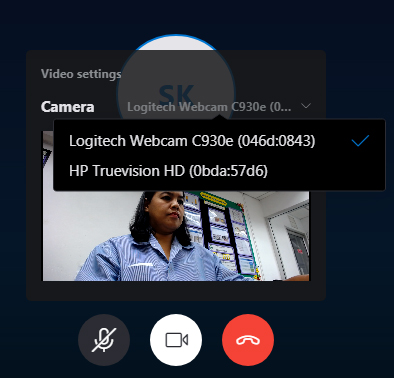Click the blue checkmark beside Logitech Webcam
394x378 pixels.
(360, 141)
